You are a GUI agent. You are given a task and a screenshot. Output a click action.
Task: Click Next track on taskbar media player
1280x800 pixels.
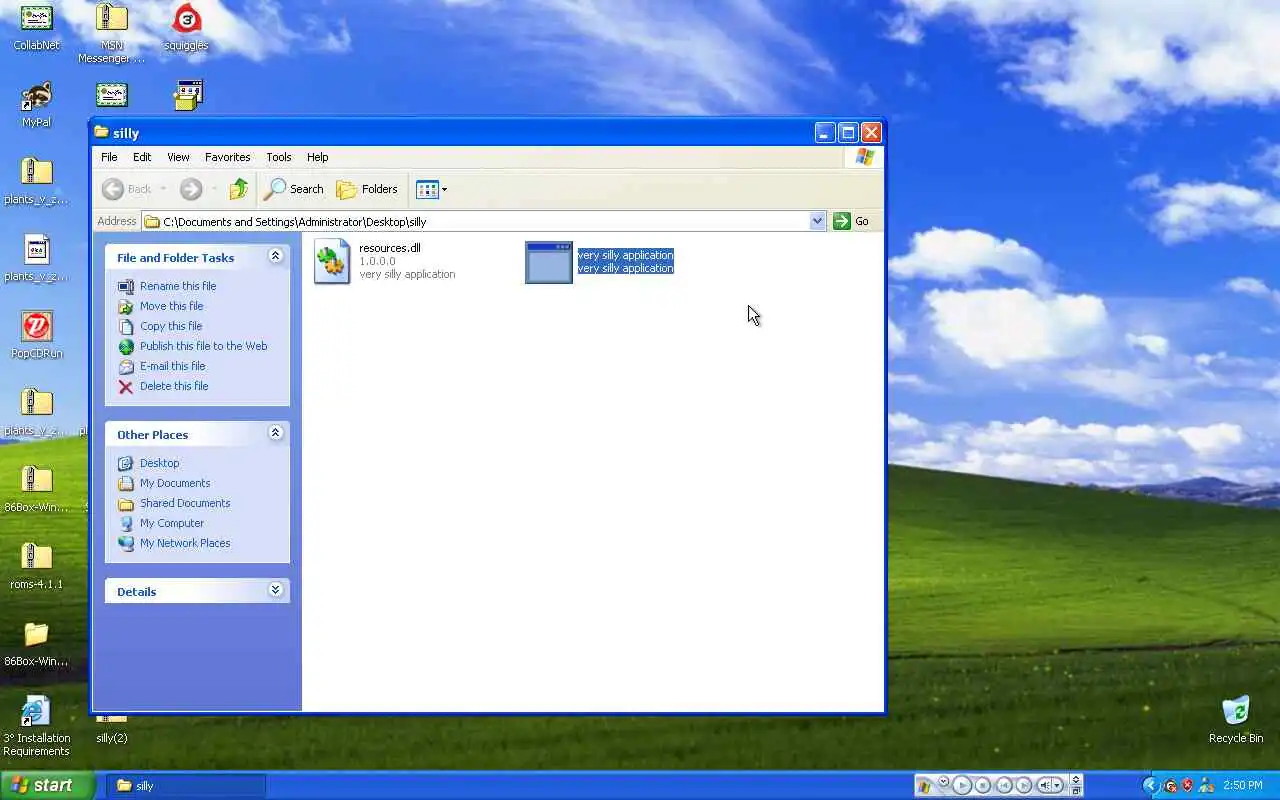pyautogui.click(x=1025, y=785)
